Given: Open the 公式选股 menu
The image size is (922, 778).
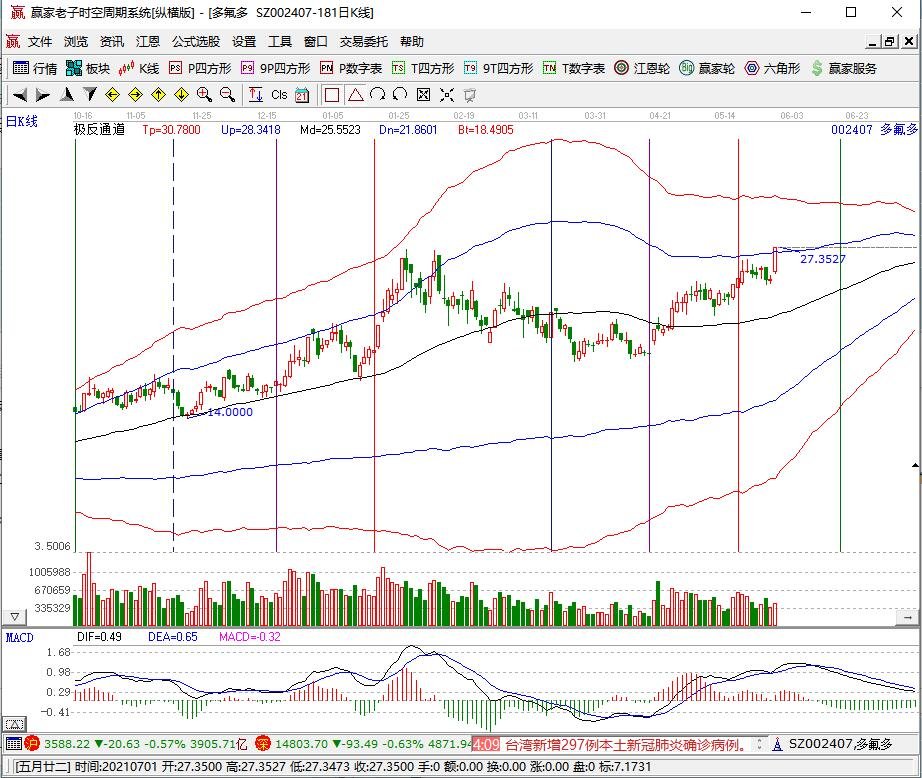Looking at the screenshot, I should [x=196, y=42].
